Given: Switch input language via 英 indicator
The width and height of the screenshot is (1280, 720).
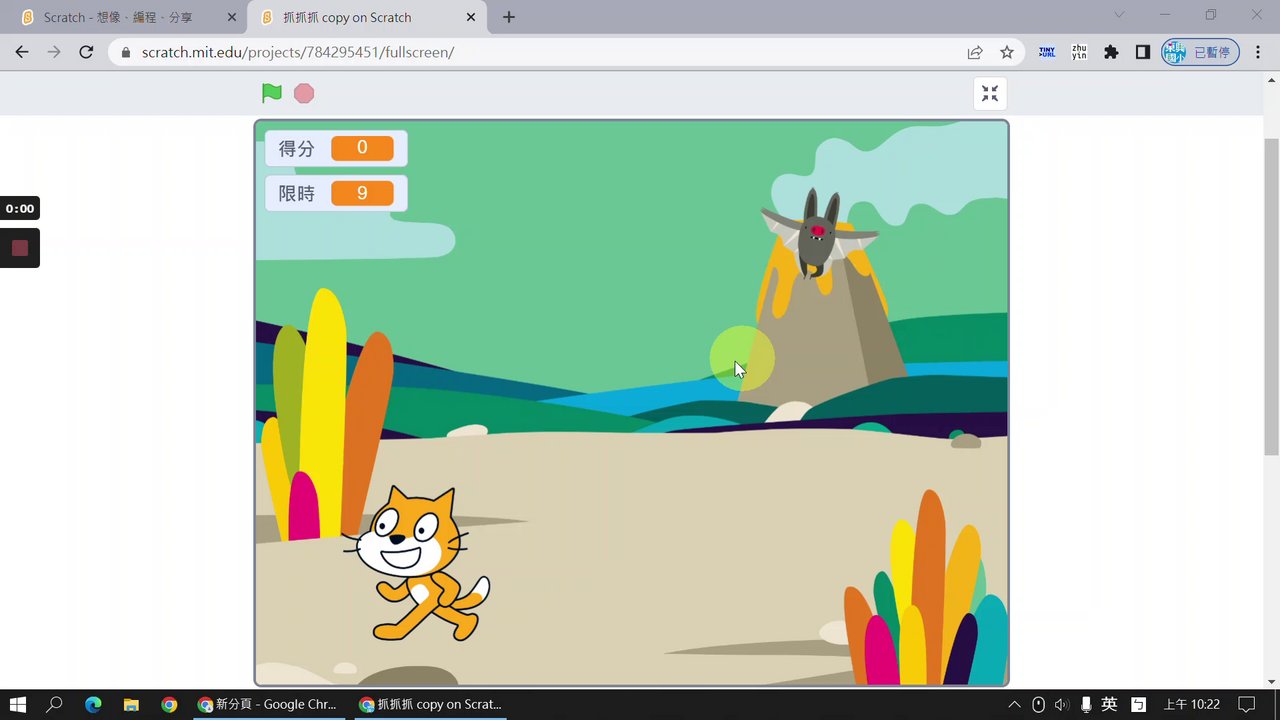Looking at the screenshot, I should [x=1109, y=704].
